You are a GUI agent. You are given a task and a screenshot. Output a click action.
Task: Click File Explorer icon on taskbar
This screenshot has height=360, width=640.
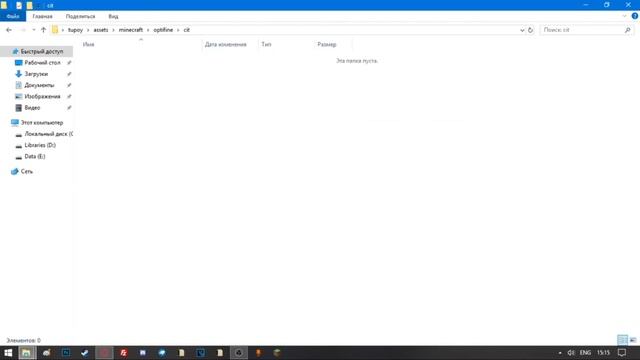point(27,353)
